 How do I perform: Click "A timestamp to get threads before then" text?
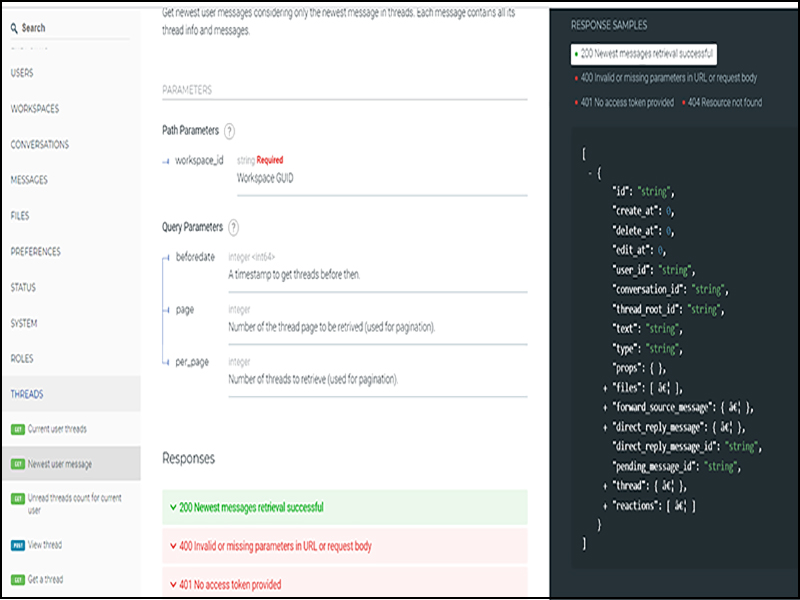294,275
